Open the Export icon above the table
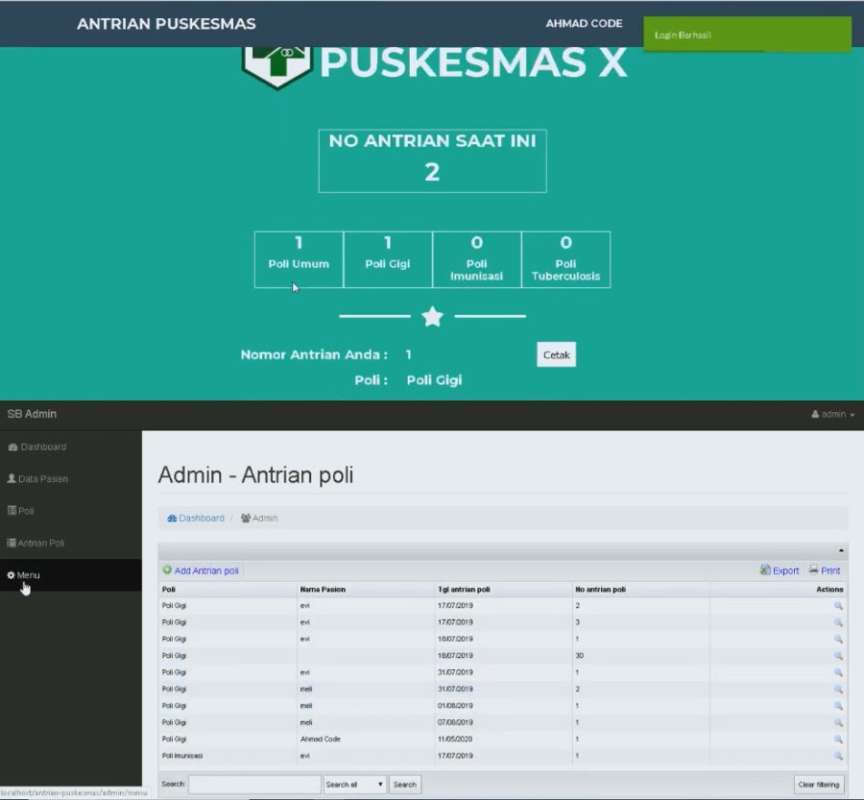Image resolution: width=864 pixels, height=800 pixels. [764, 570]
